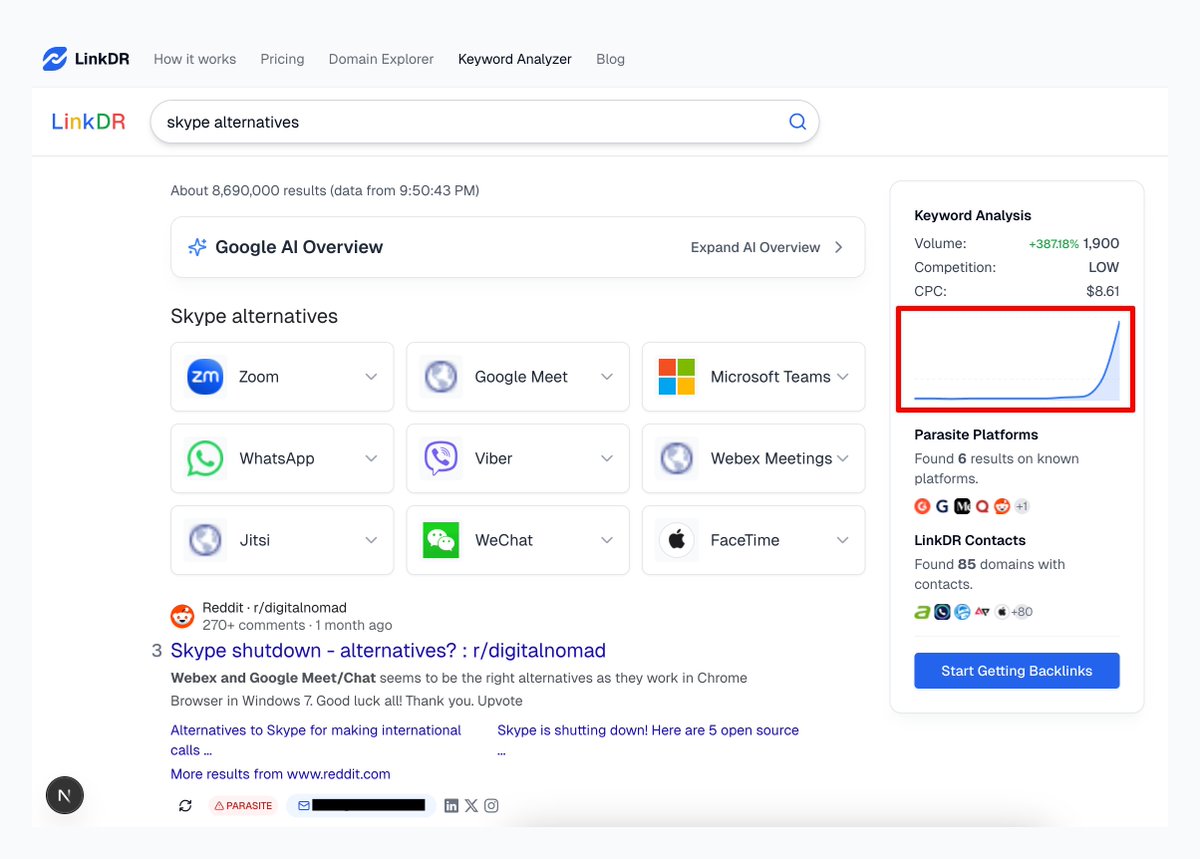Click the +80 contacts overflow badge

point(1022,612)
